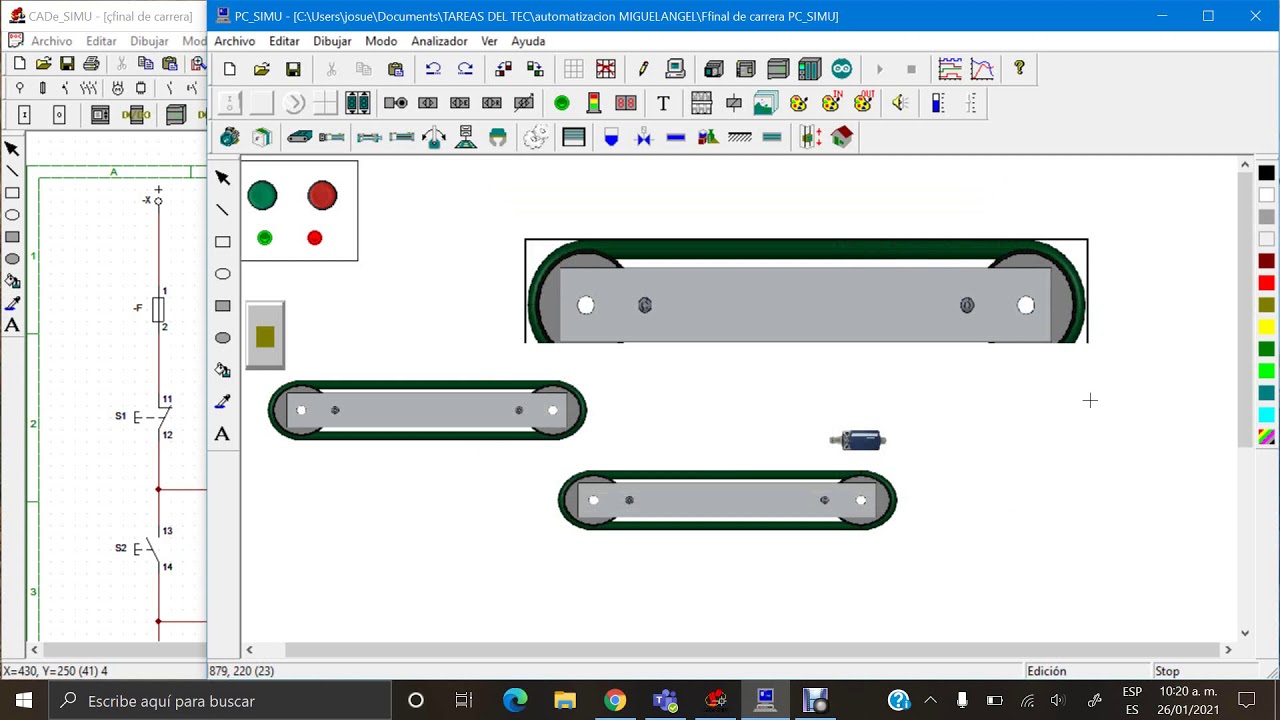Pick the cyan color swatch
The width and height of the screenshot is (1280, 720).
1267,415
